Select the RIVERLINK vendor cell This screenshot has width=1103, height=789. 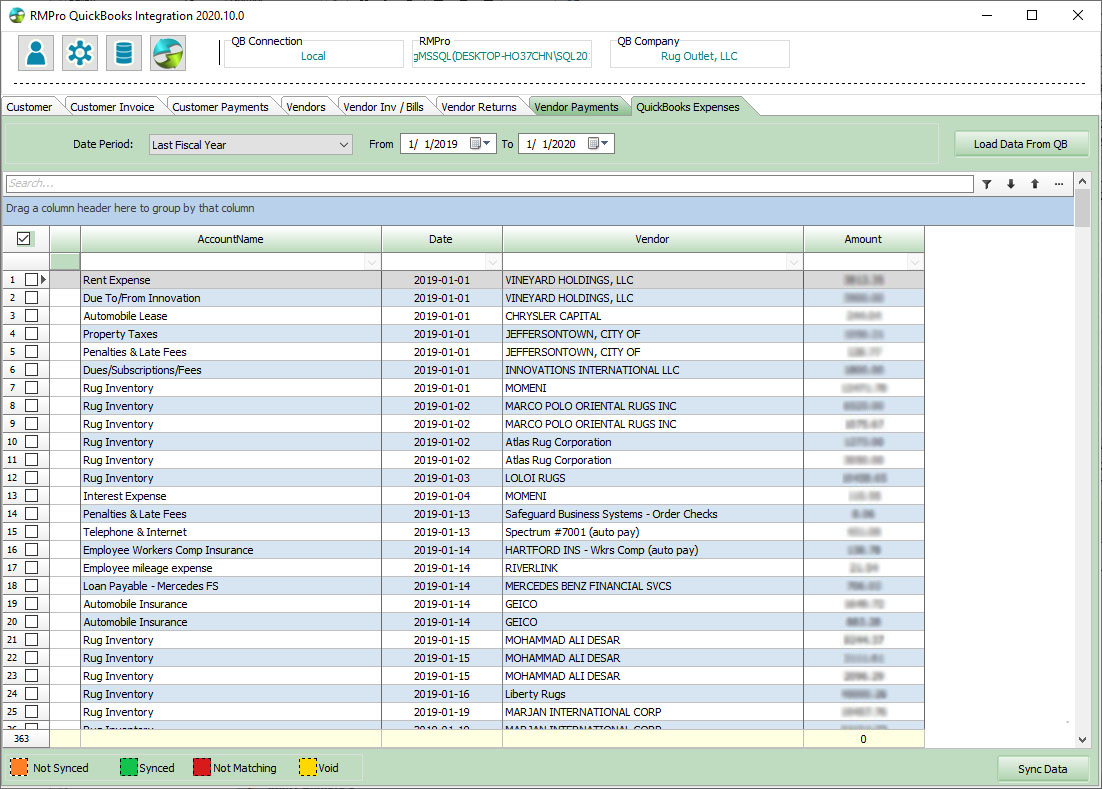tap(653, 568)
